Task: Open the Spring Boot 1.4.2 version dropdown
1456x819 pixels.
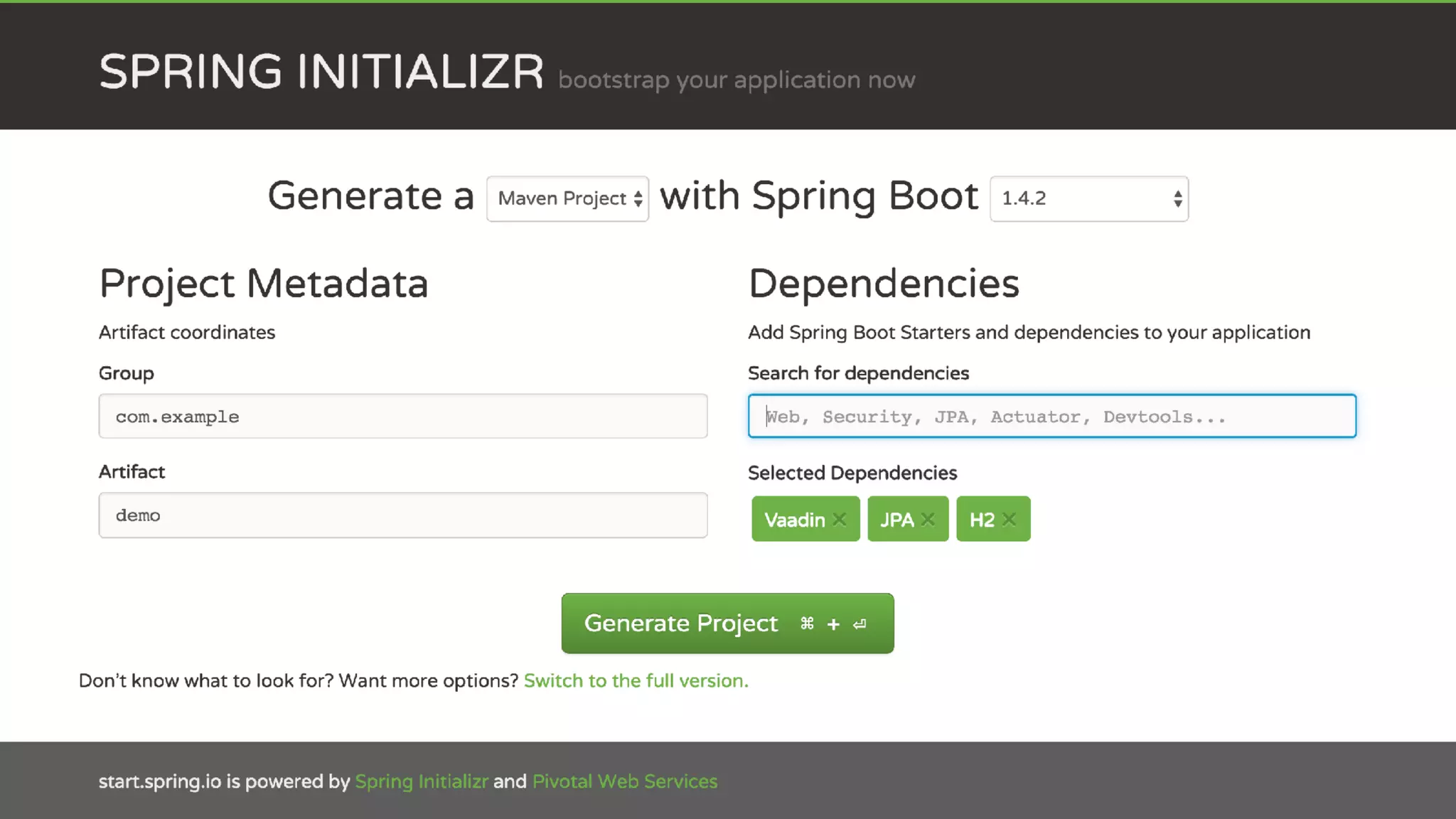Action: point(1088,198)
